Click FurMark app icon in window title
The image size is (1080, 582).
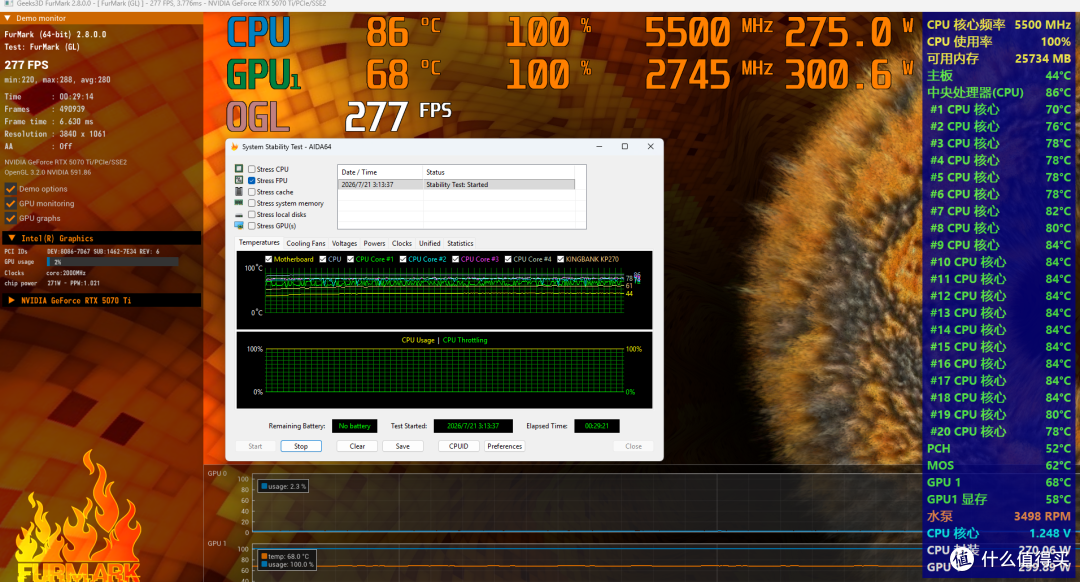pyautogui.click(x=8, y=3)
